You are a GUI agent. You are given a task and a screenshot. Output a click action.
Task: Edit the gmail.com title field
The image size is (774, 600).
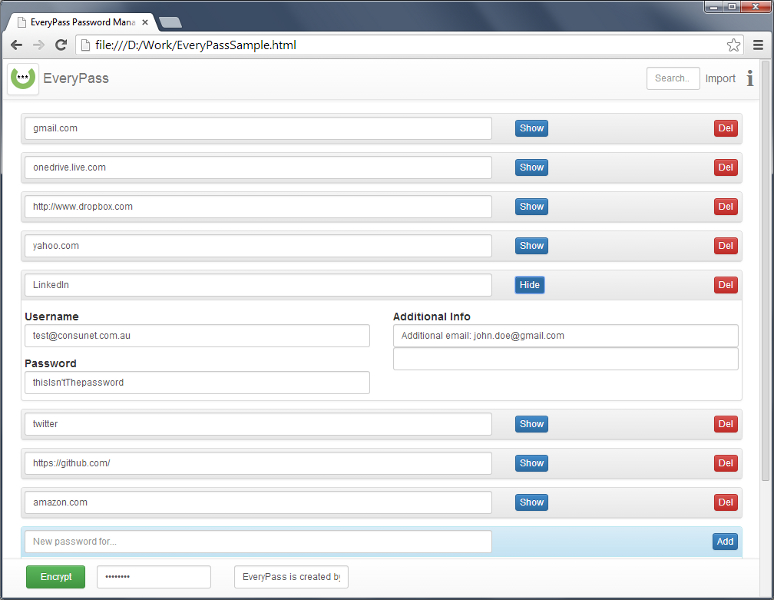click(x=258, y=128)
